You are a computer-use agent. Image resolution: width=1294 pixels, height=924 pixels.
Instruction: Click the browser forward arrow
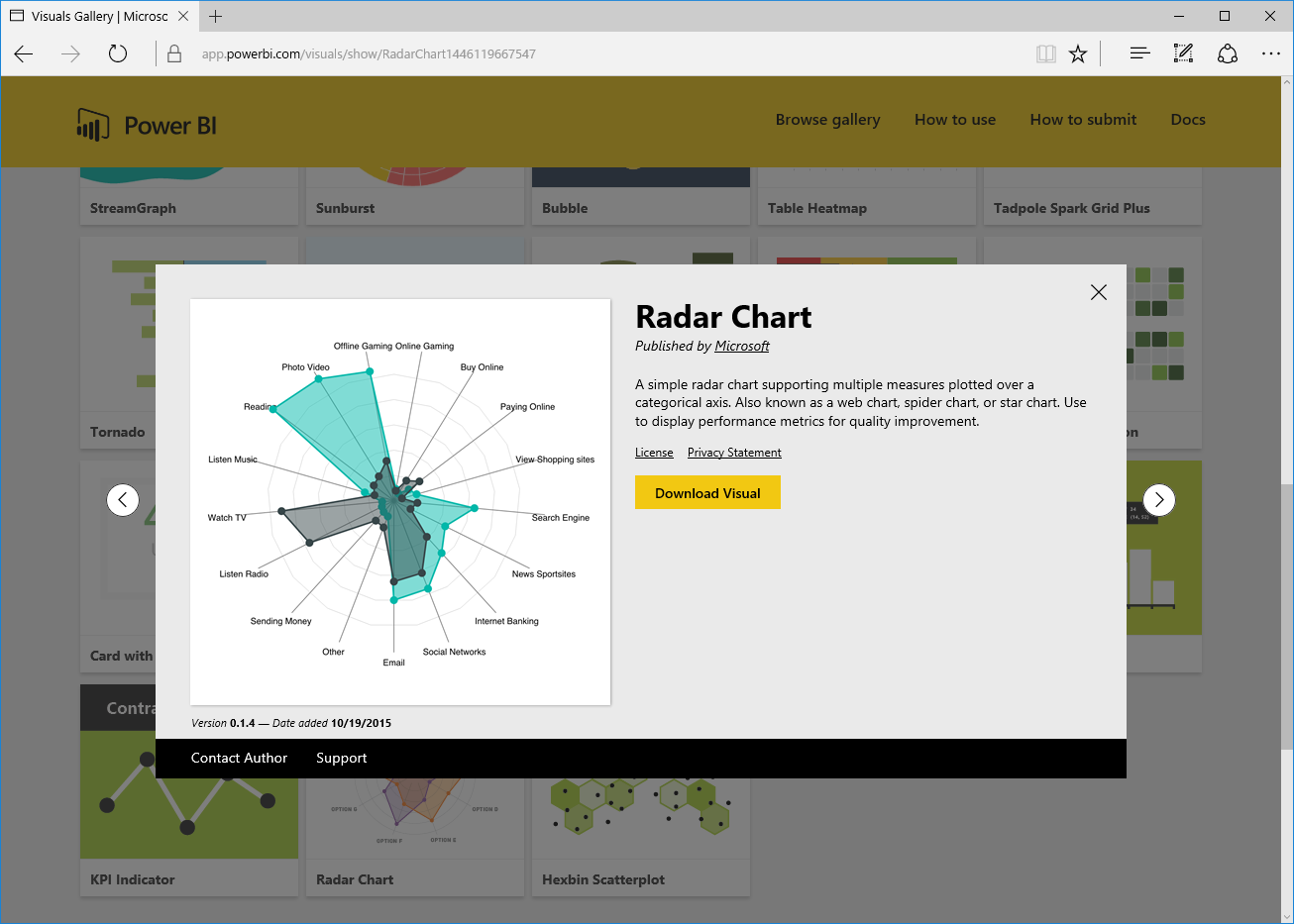(x=70, y=53)
